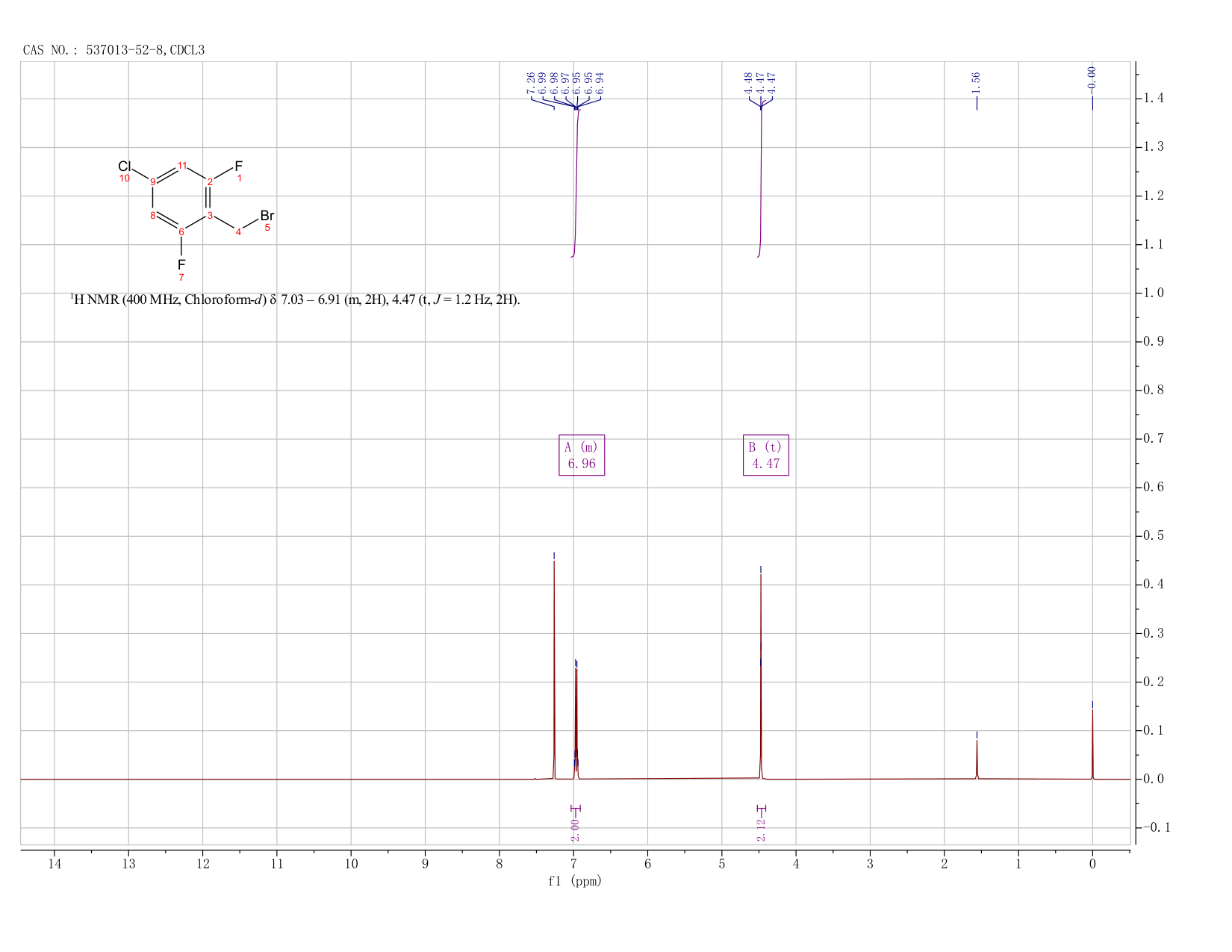This screenshot has height=952, width=1232.
Task: Click the integral value 2.12
Action: click(761, 829)
